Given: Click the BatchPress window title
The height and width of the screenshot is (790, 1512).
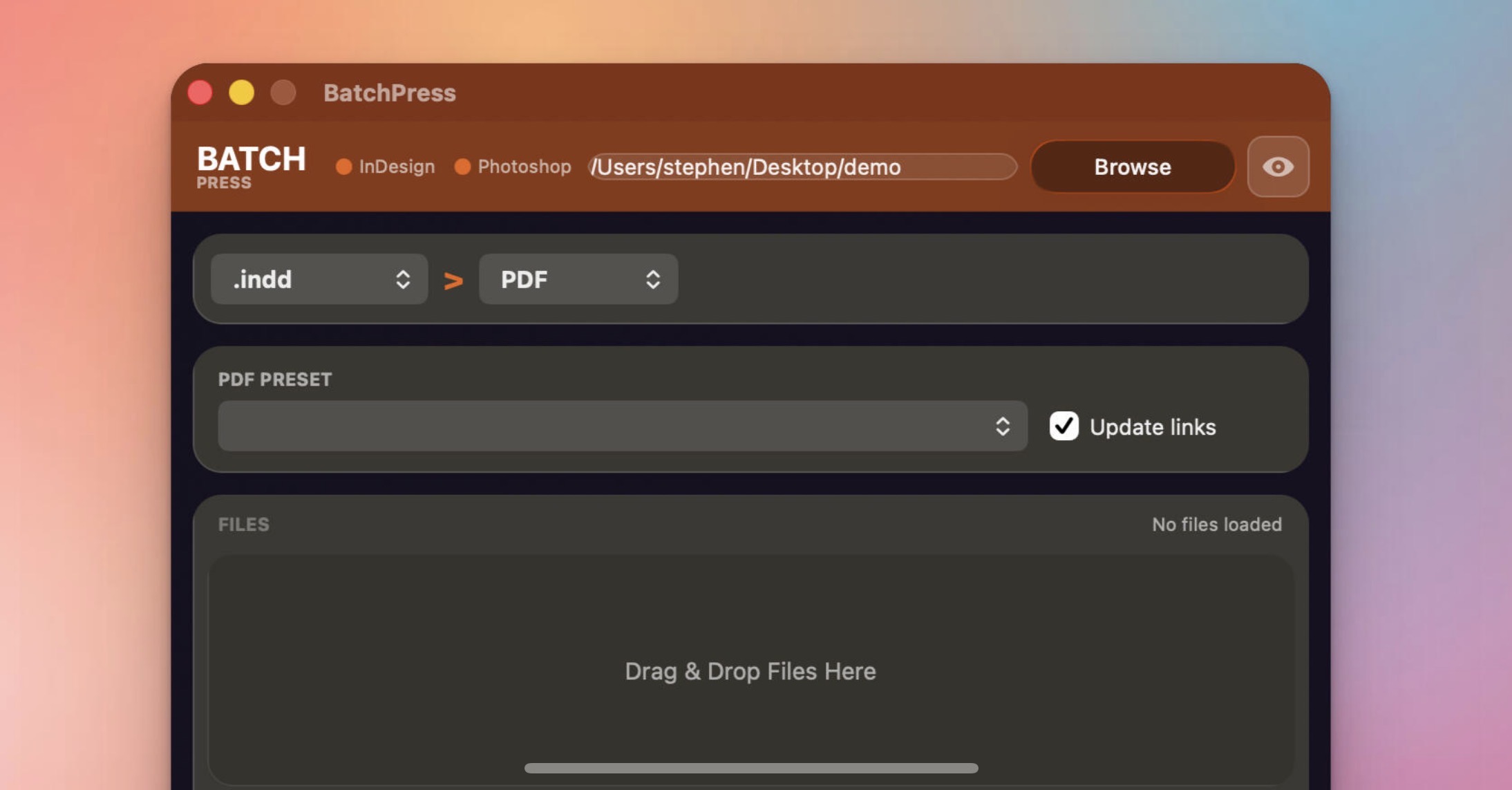Looking at the screenshot, I should tap(390, 93).
